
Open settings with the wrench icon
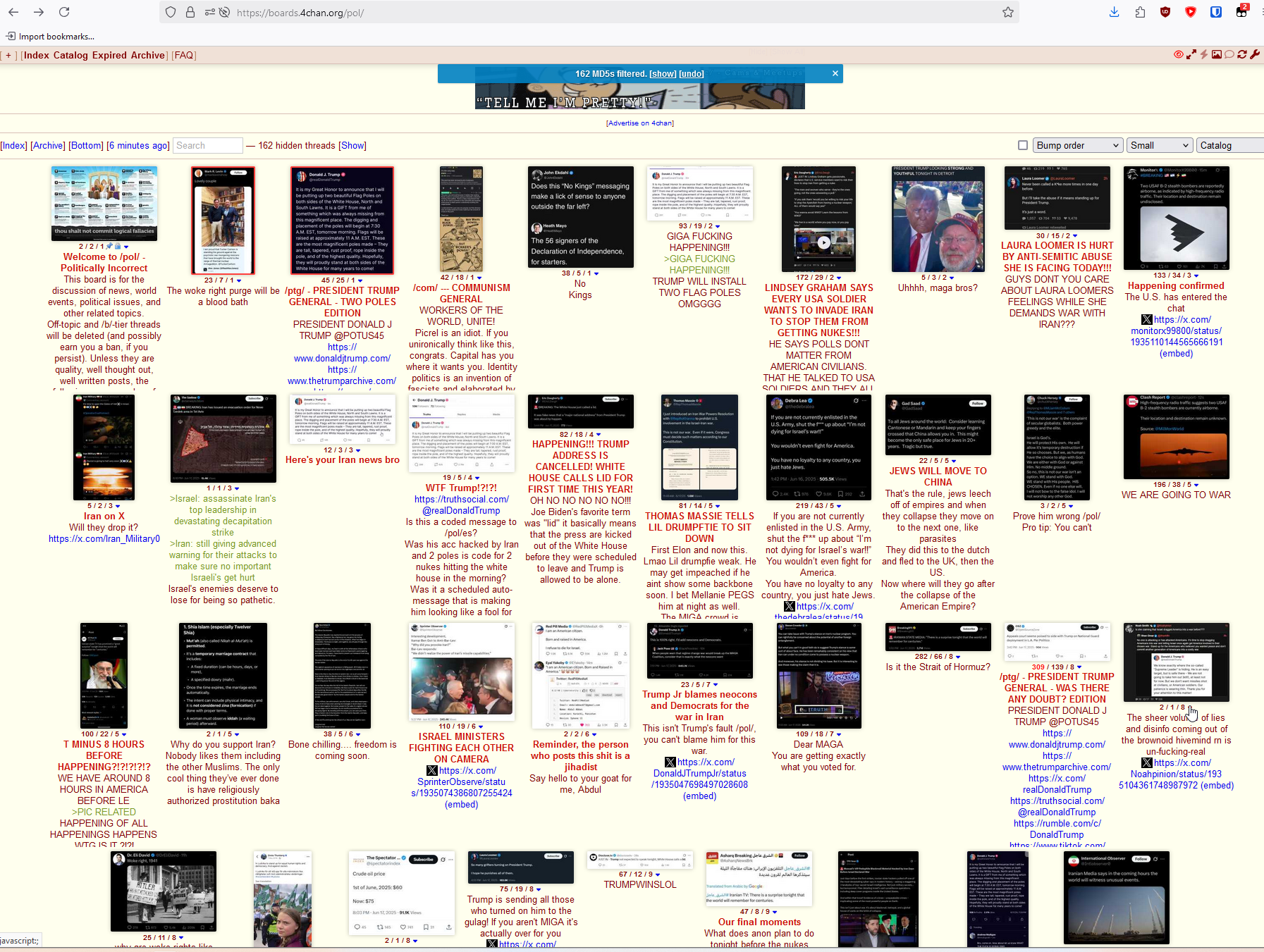click(1255, 54)
